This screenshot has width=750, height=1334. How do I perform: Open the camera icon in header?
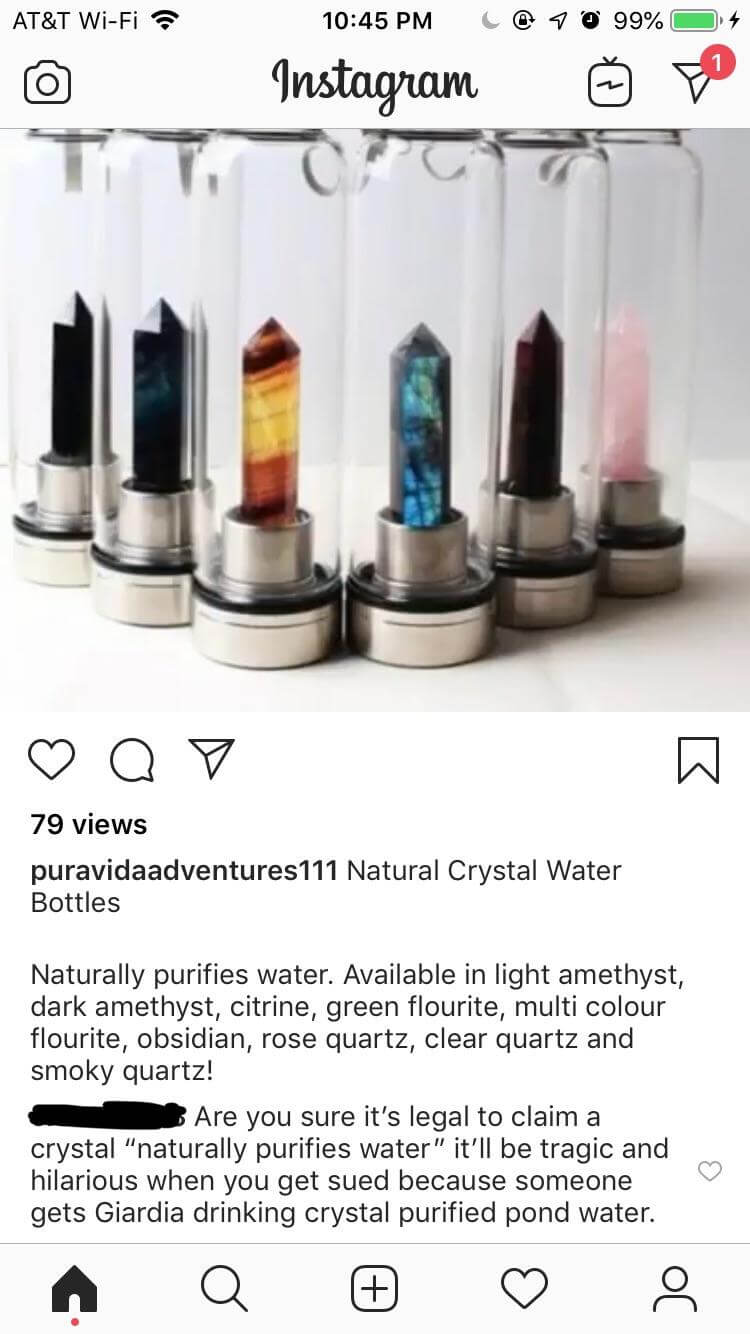pos(47,83)
